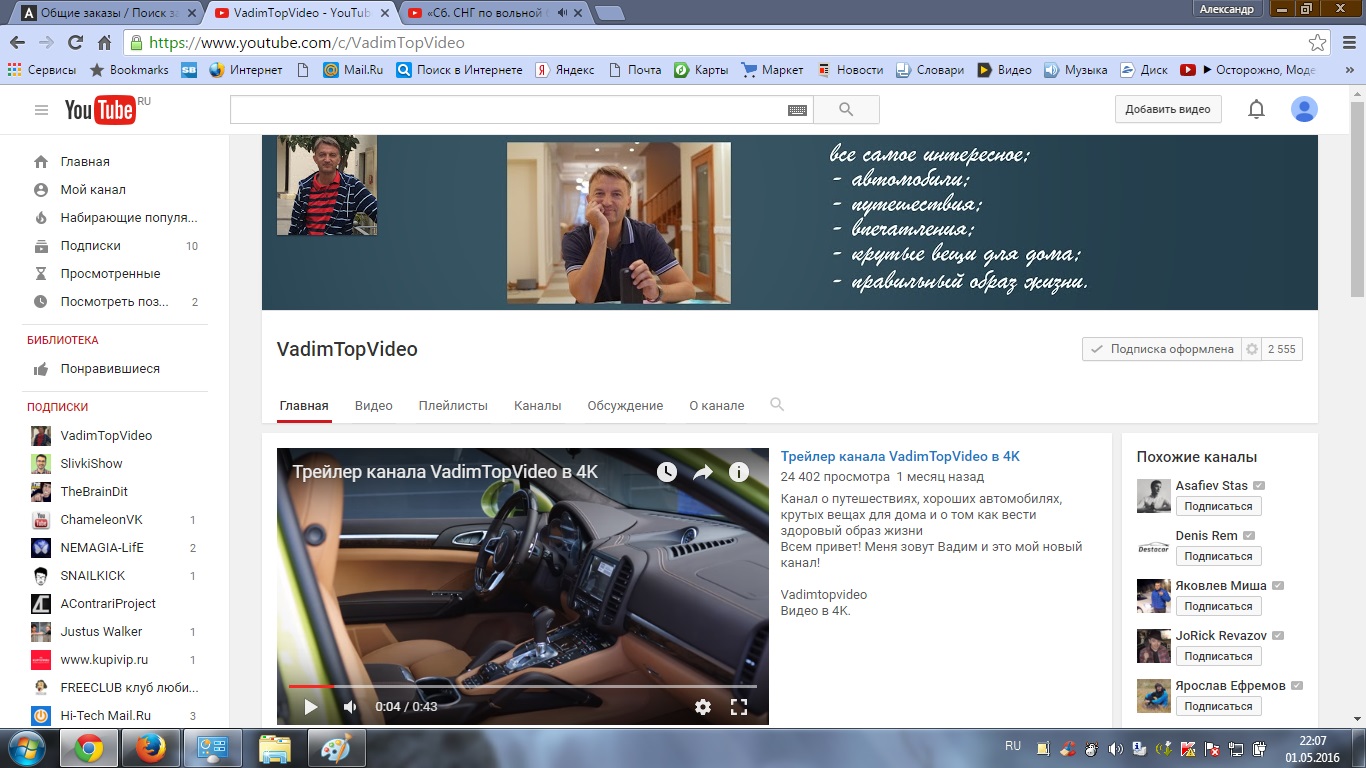
Task: Subscribe to the Asafiev Stas channel
Action: (x=1218, y=506)
